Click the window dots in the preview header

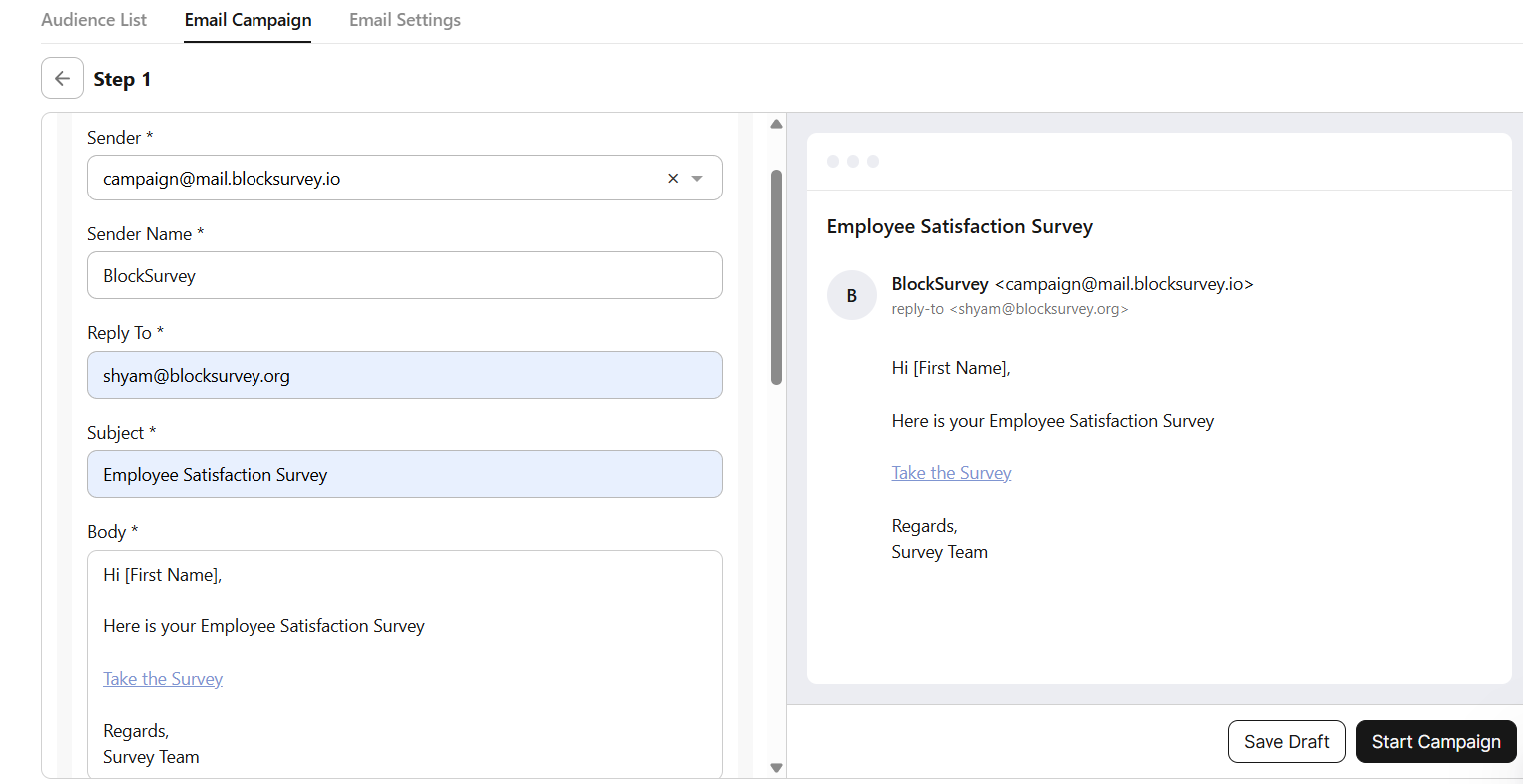coord(853,161)
